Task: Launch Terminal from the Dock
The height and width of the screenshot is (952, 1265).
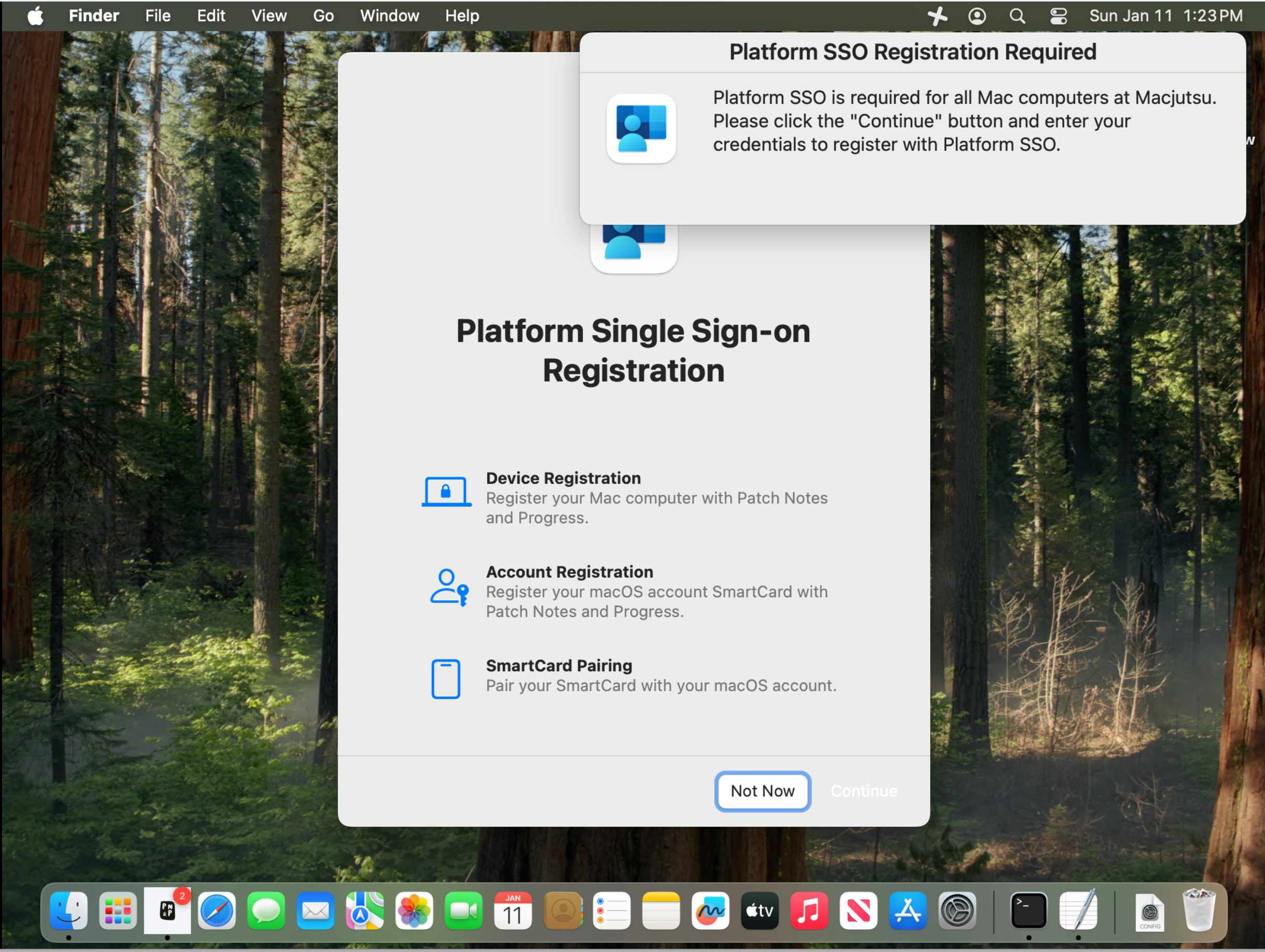Action: (1028, 910)
